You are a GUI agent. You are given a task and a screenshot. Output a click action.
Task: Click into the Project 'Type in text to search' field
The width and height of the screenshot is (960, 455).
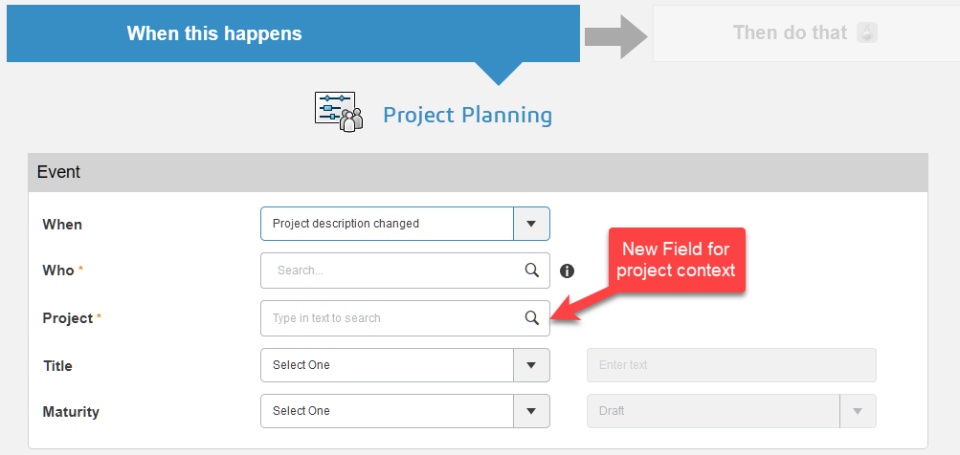[390, 318]
